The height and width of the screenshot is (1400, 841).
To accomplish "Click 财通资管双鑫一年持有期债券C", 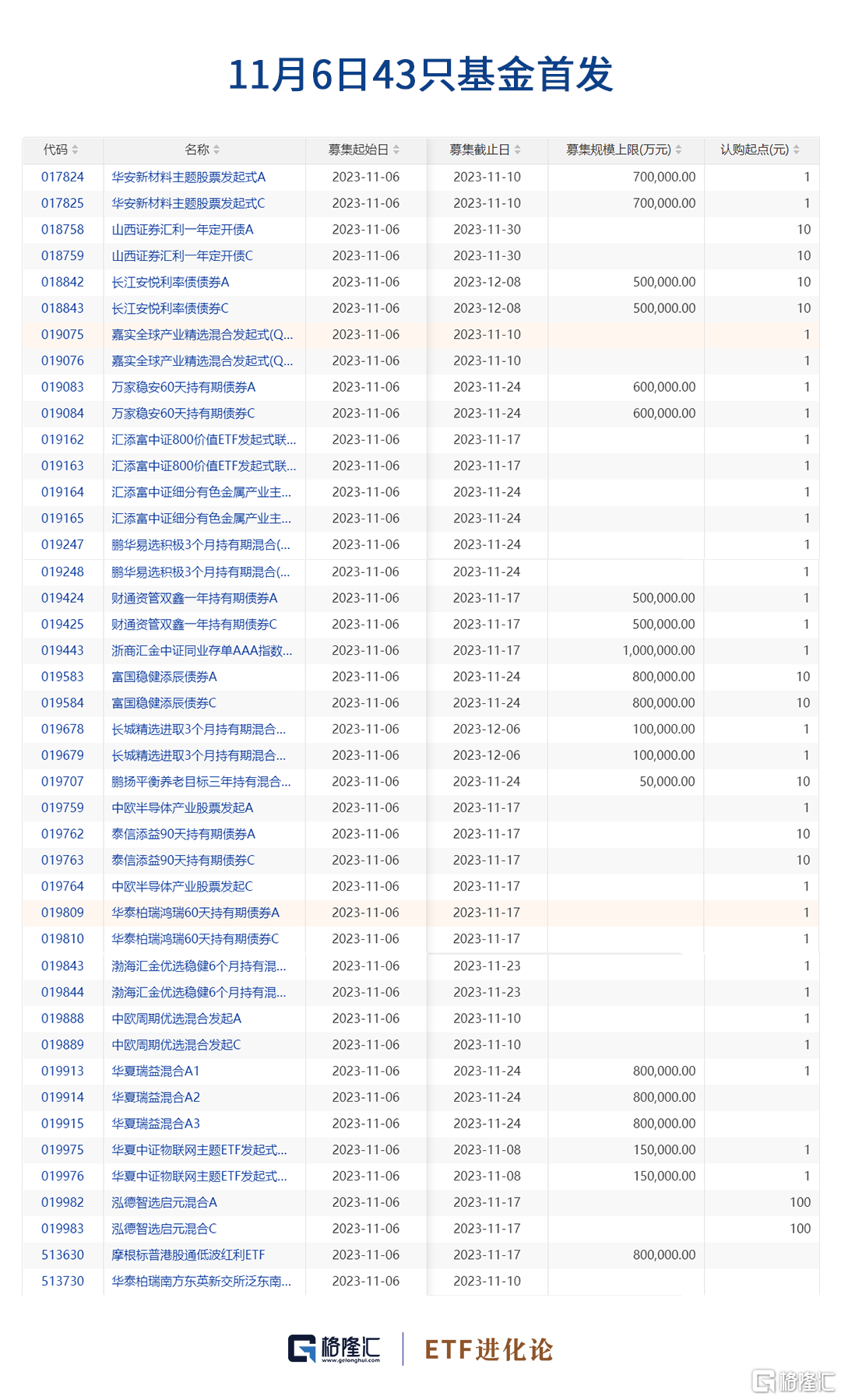I will coord(194,624).
